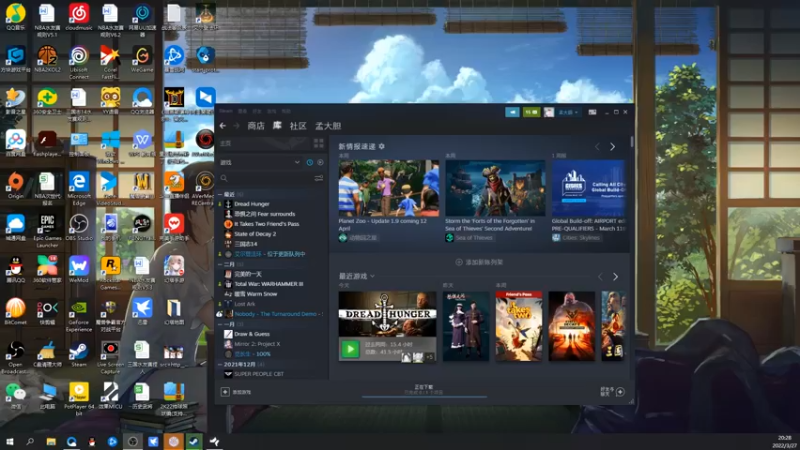Open the It Takes Two game cover
Viewport: 800px width, 450px height.
point(519,326)
